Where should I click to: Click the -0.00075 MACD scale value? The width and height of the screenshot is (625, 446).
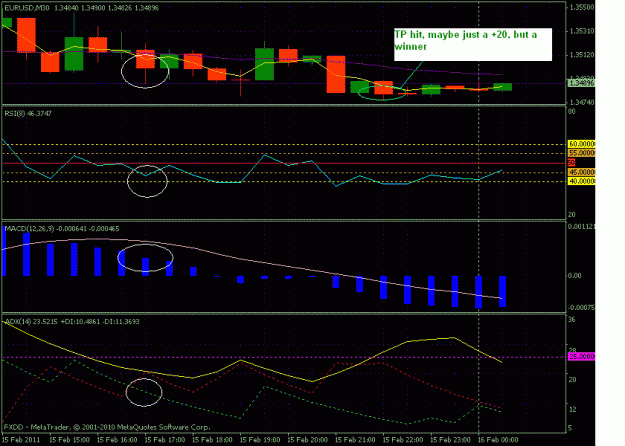(x=581, y=308)
